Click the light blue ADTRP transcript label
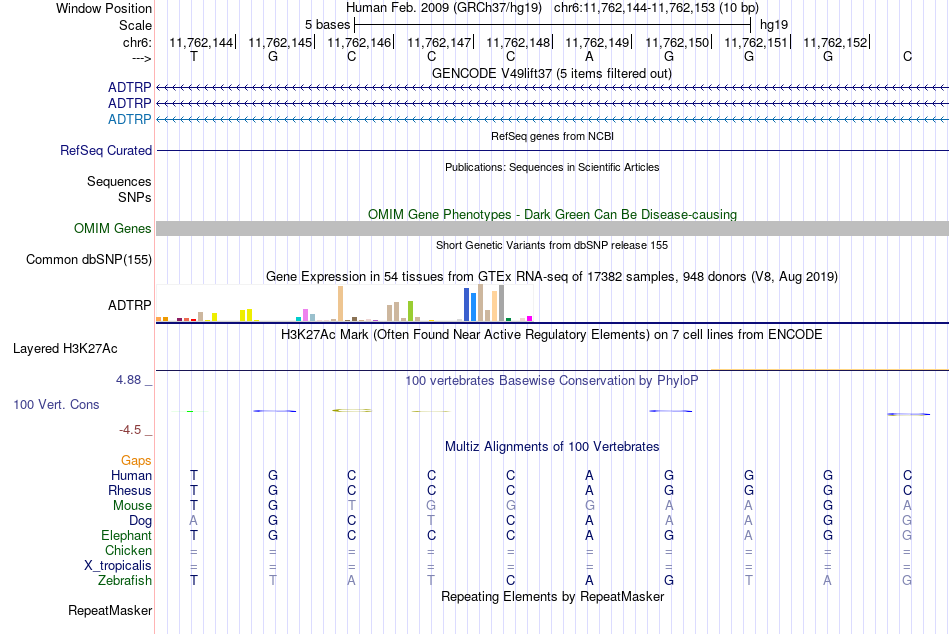This screenshot has height=634, width=950. click(x=129, y=119)
